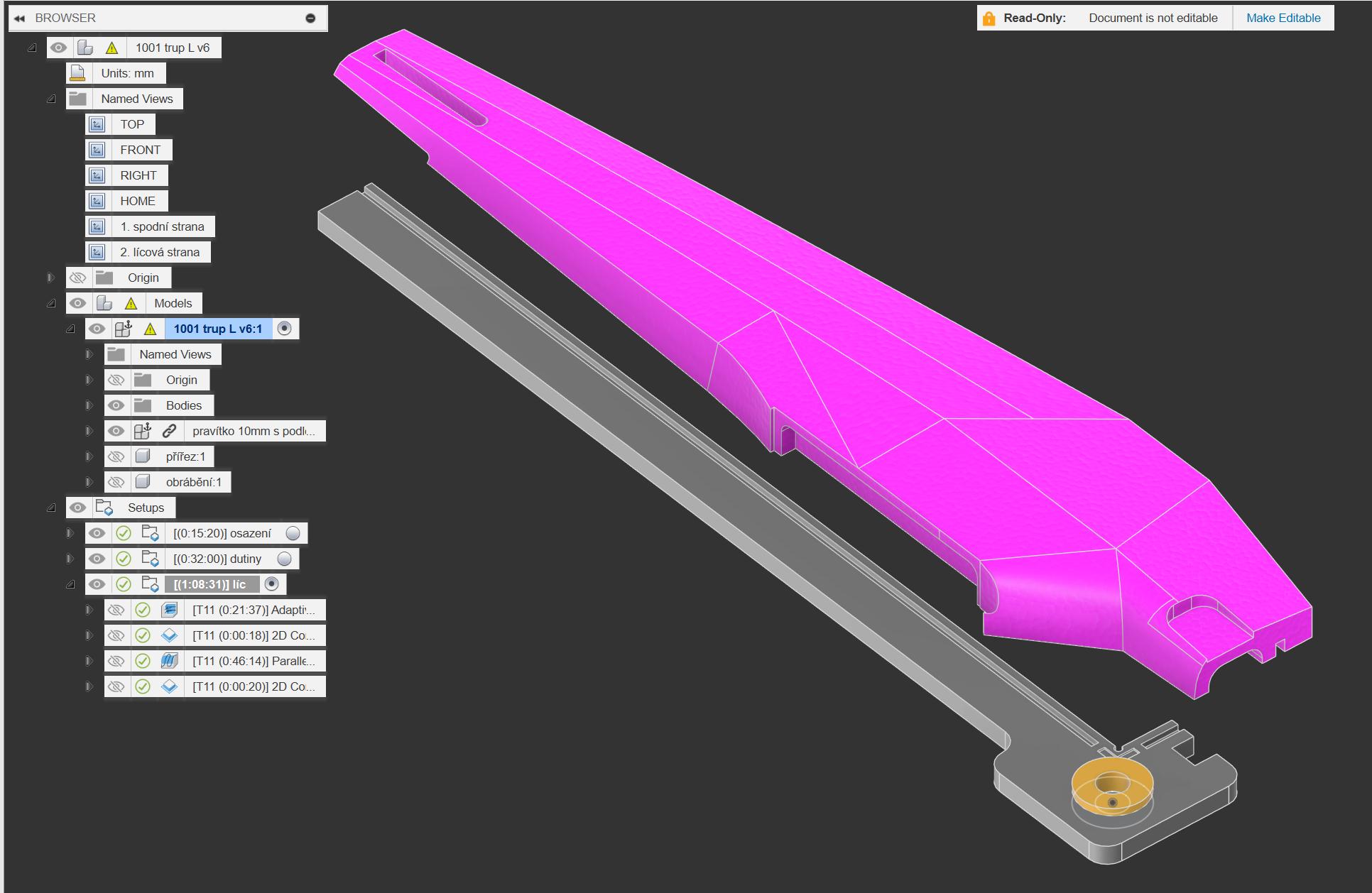Collapse the Named Views folder at top
This screenshot has height=893, width=1372.
coord(51,99)
